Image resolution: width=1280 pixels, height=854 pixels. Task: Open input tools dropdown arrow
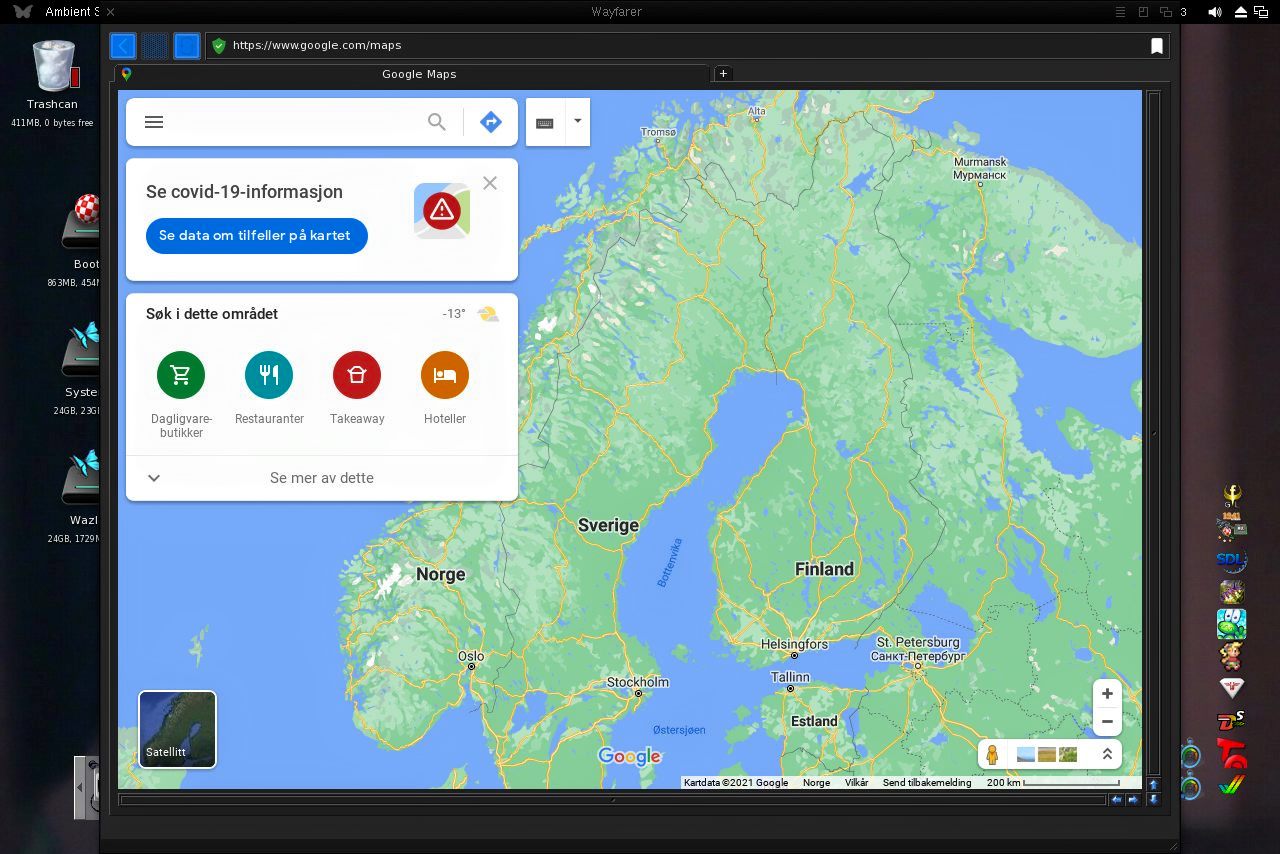577,121
